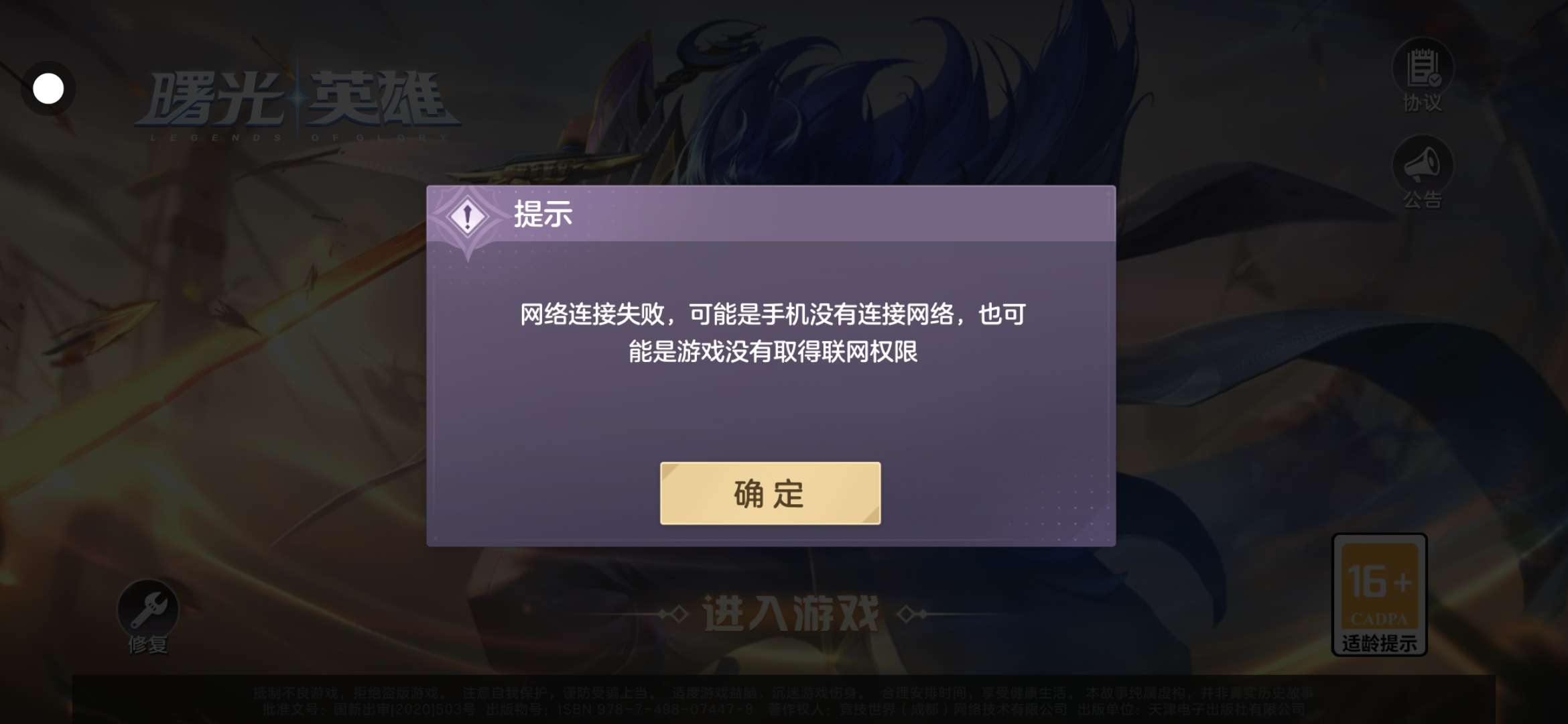Select the 公告 text label
Viewport: 1568px width, 724px height.
pyautogui.click(x=1423, y=199)
